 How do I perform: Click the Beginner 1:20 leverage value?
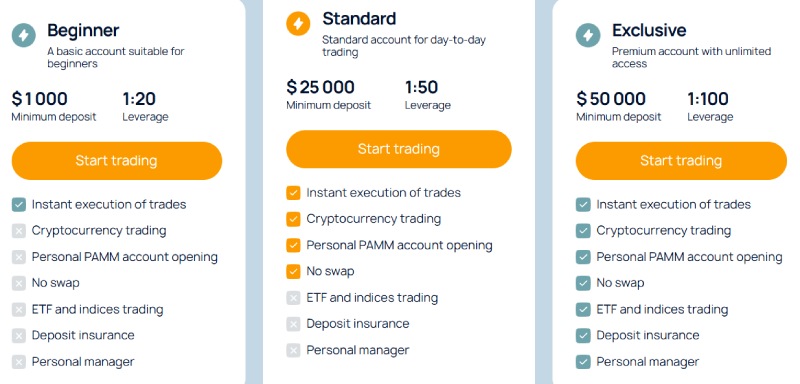click(139, 98)
